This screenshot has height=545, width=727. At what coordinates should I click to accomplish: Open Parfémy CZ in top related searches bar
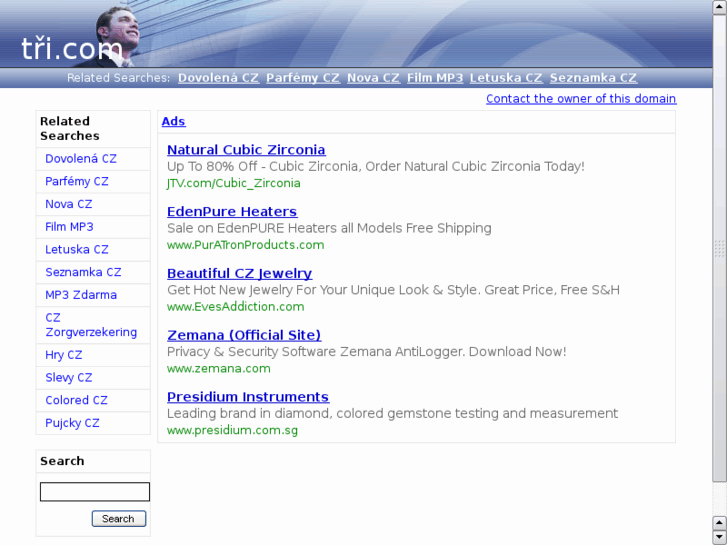pos(303,78)
